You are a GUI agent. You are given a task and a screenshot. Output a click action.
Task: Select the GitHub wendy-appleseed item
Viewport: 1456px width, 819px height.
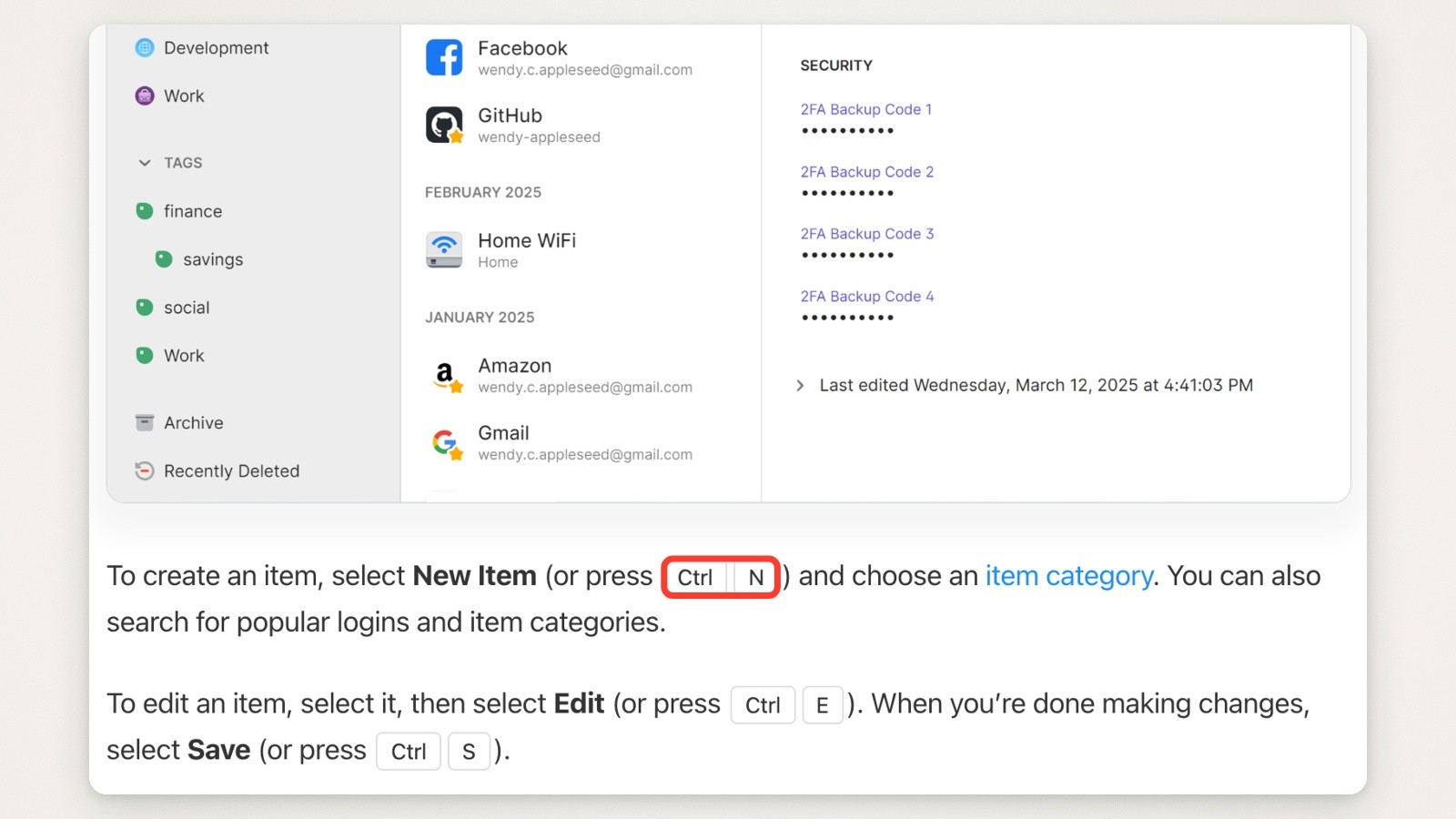[581, 125]
